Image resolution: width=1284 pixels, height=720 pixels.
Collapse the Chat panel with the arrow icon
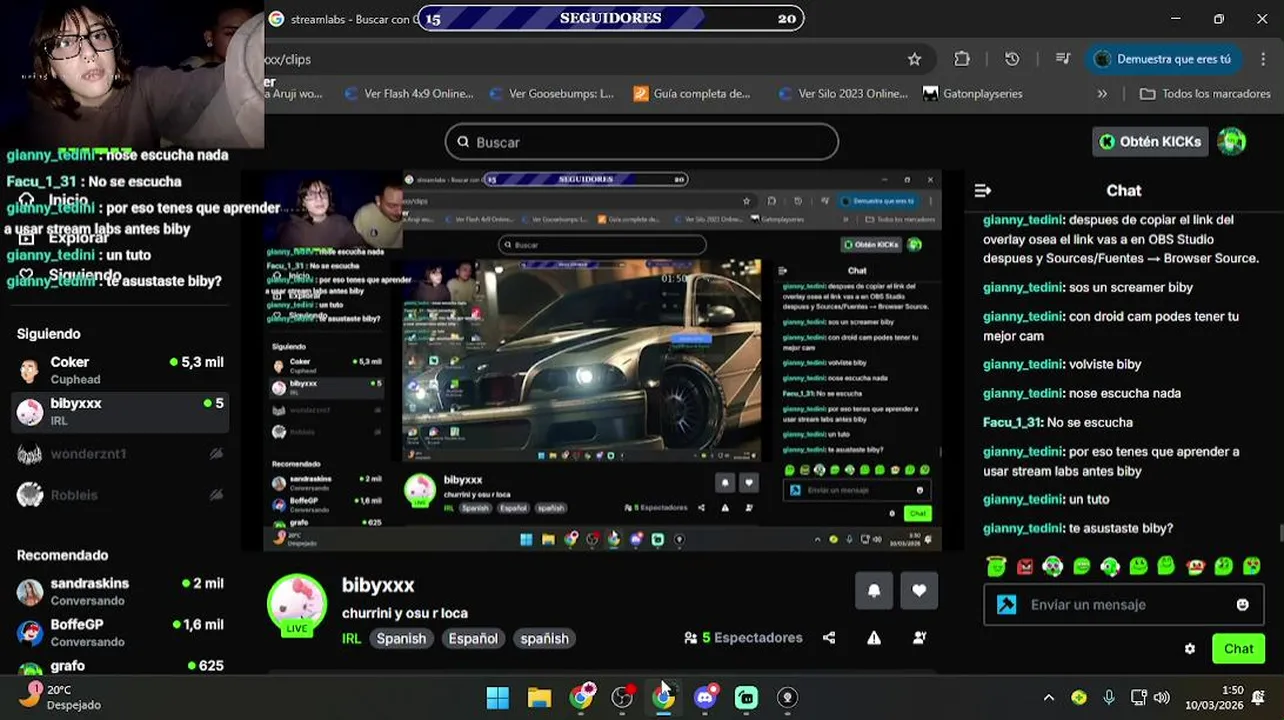[x=983, y=190]
